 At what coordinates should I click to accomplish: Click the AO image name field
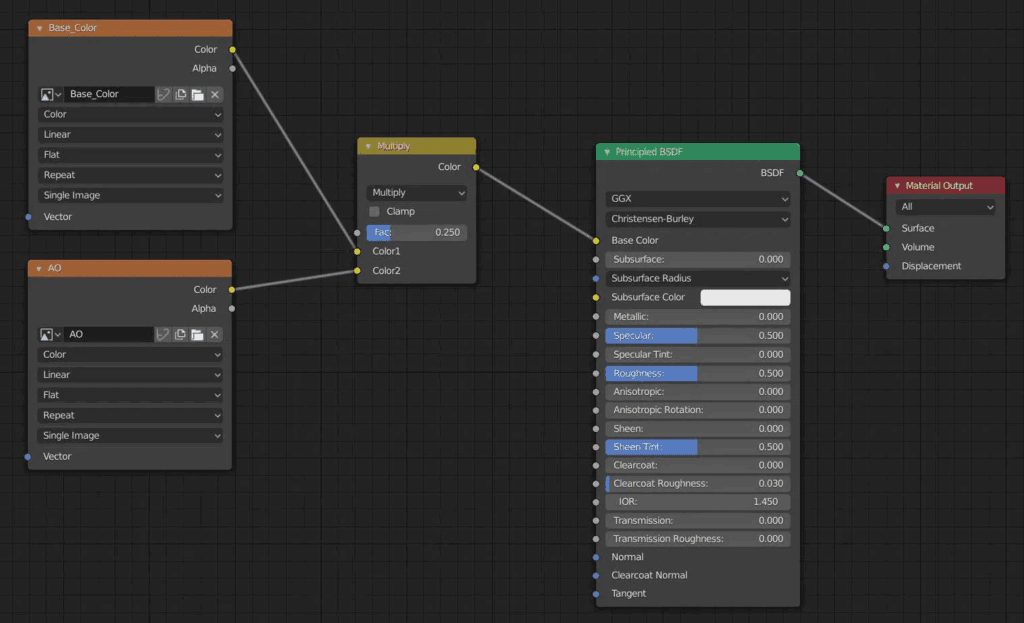(108, 334)
